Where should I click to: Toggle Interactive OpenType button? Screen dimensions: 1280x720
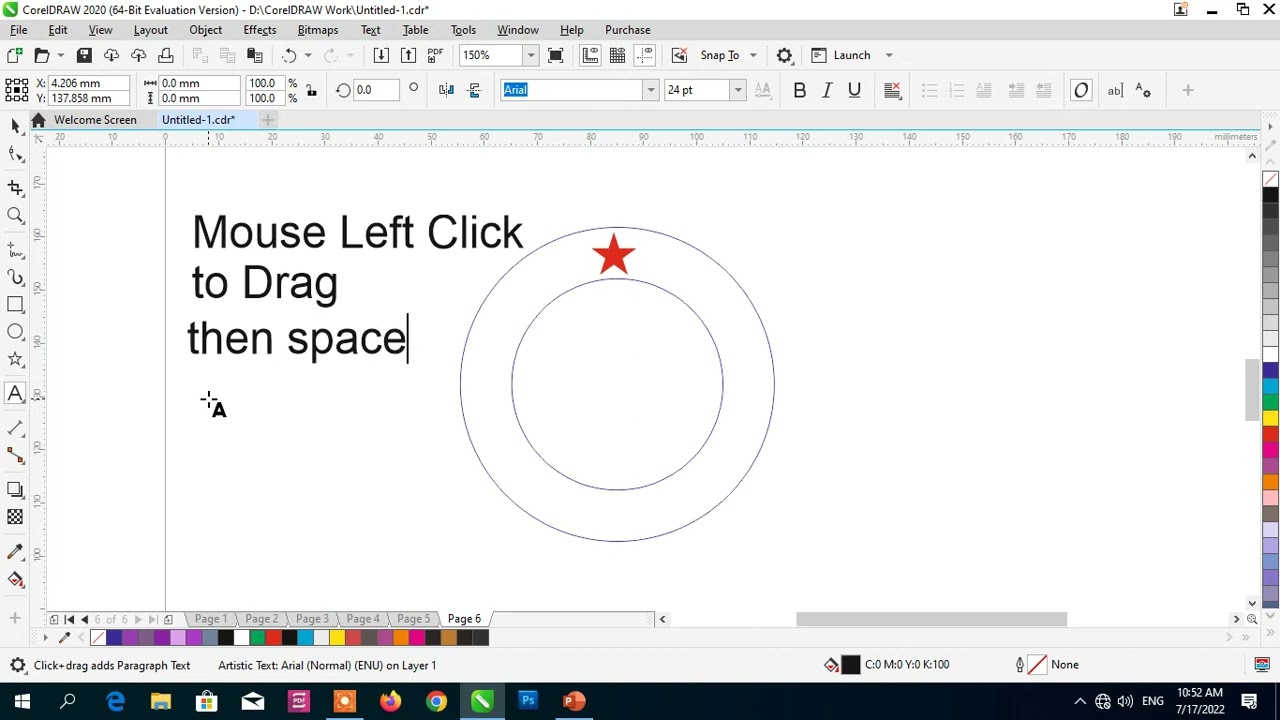pos(1081,90)
